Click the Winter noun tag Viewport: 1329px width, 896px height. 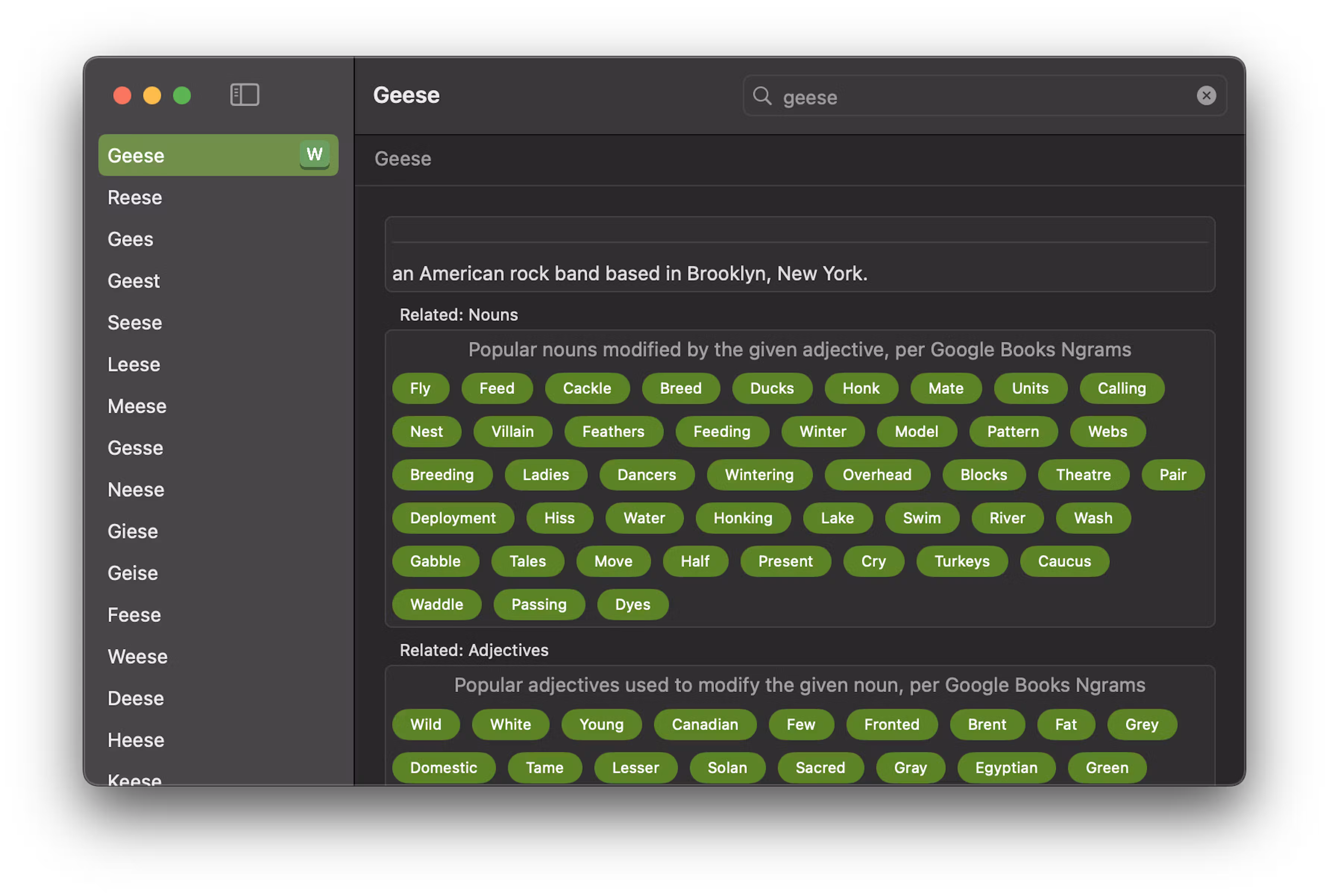point(823,432)
